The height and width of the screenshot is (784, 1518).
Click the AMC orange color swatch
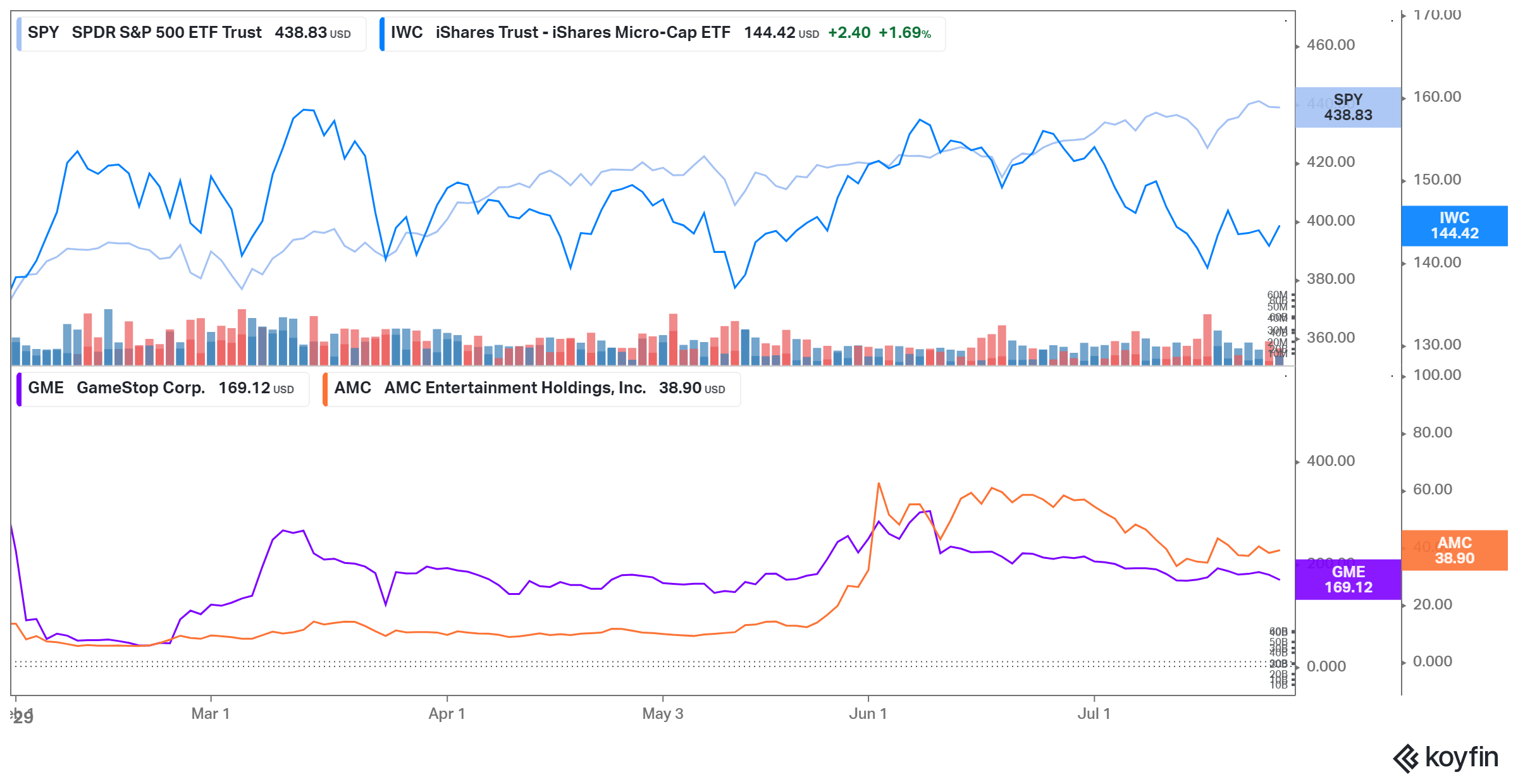(325, 389)
